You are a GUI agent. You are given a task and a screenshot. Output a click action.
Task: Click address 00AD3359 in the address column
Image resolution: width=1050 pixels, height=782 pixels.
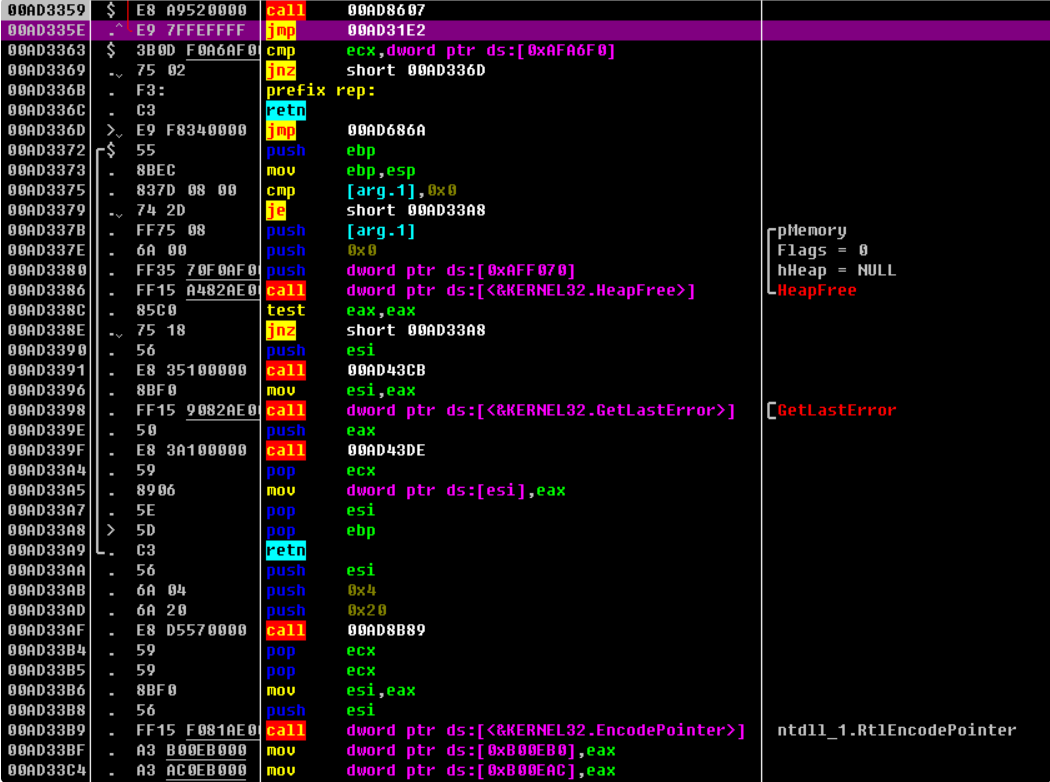(x=46, y=10)
